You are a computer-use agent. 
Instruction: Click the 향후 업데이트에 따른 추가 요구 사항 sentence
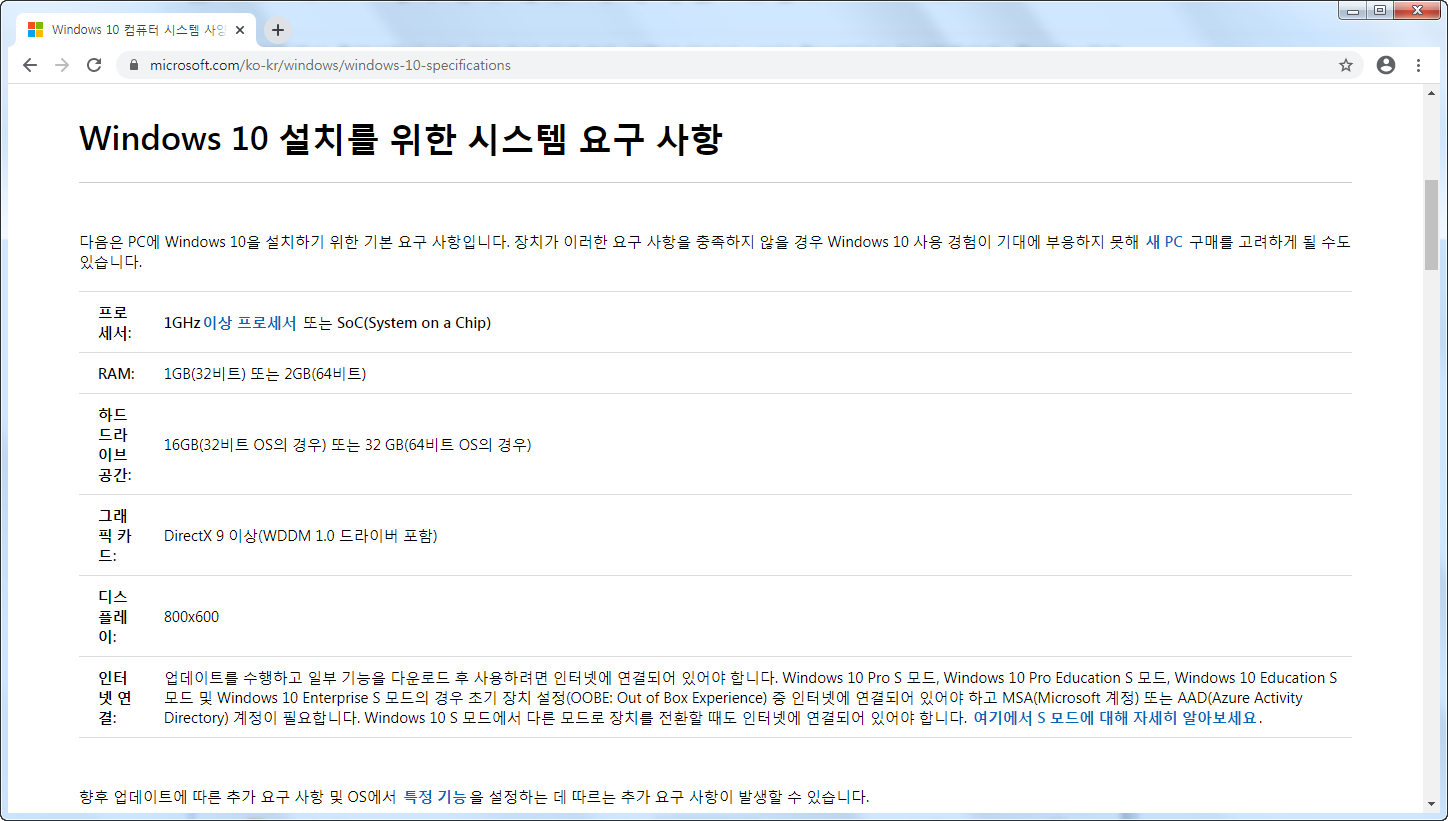(474, 797)
